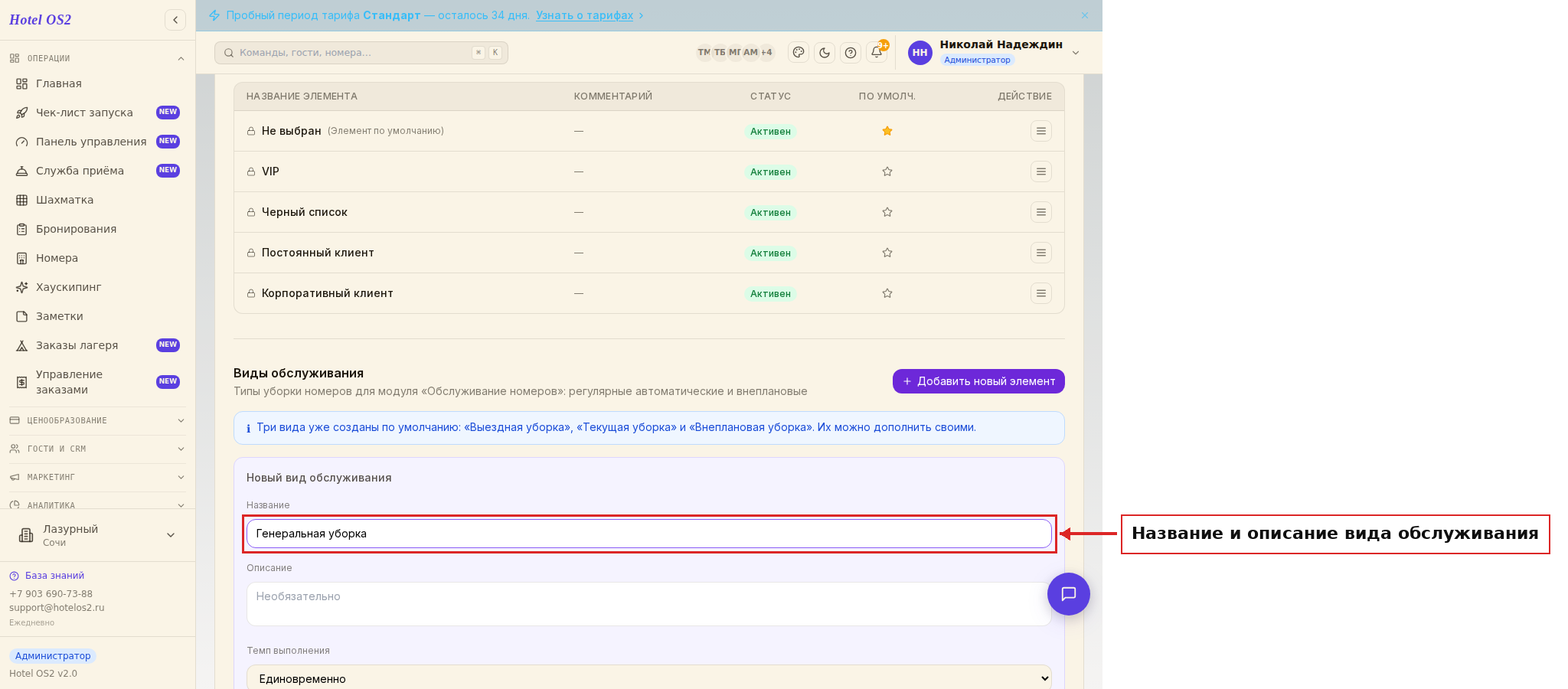The height and width of the screenshot is (689, 1568).
Task: Collapse sidebar with the chevron button
Action: 175,20
